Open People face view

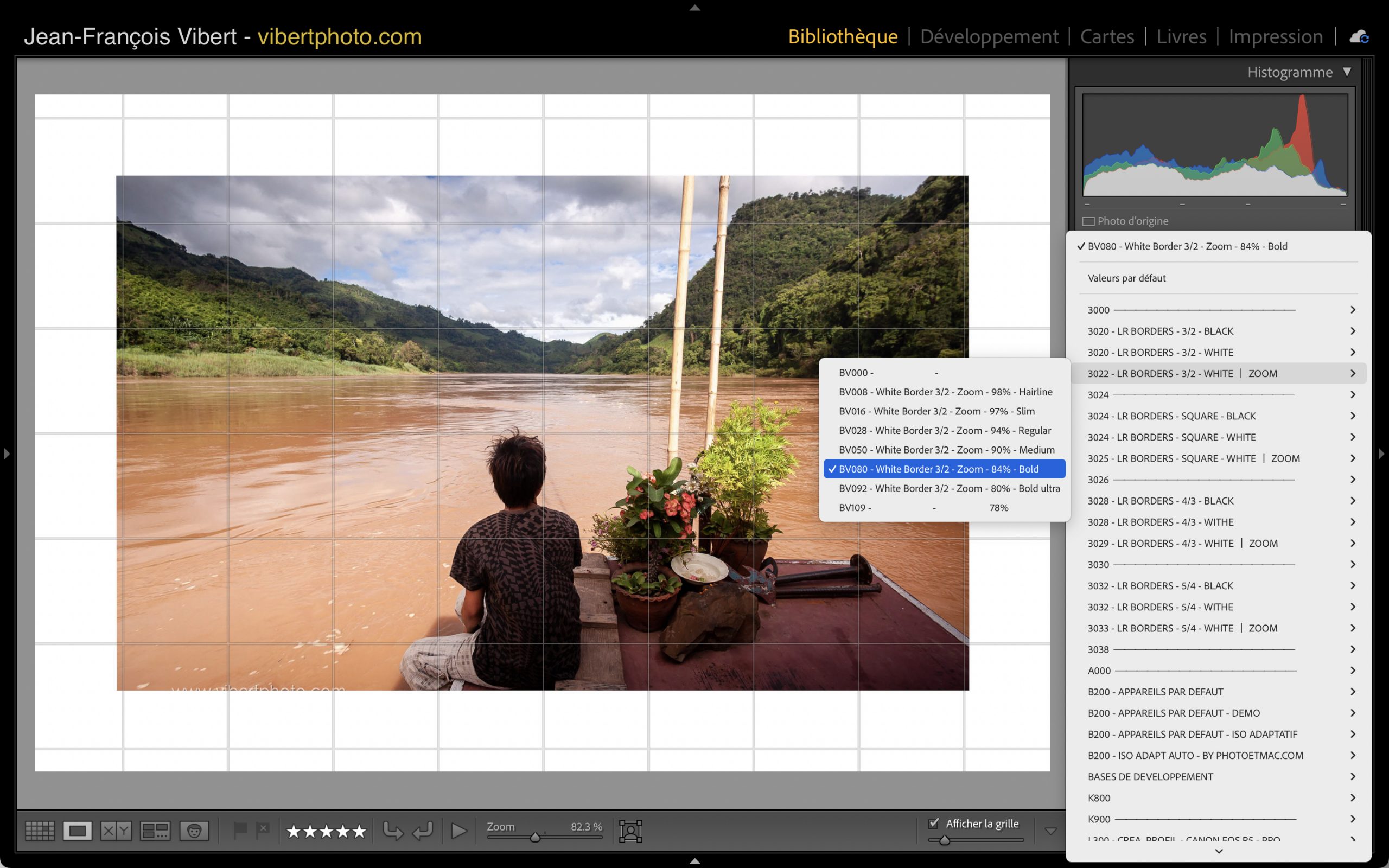194,830
